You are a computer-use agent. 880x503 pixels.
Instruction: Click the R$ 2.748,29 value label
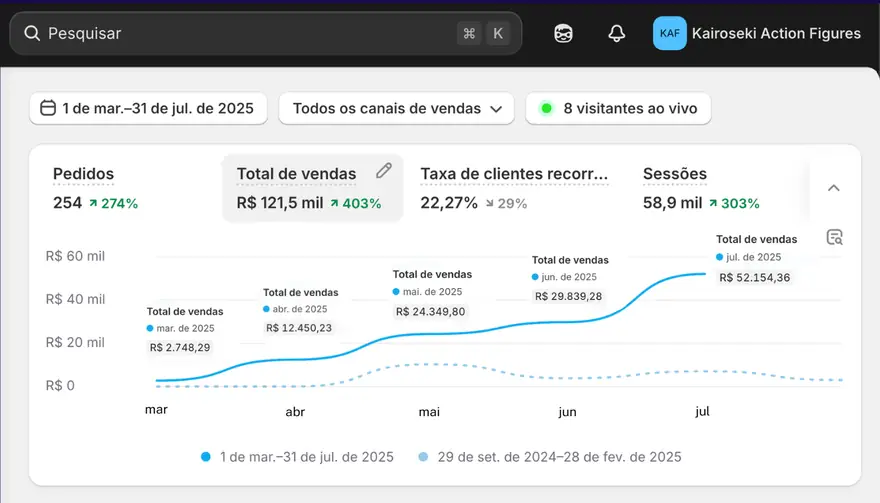coord(180,347)
